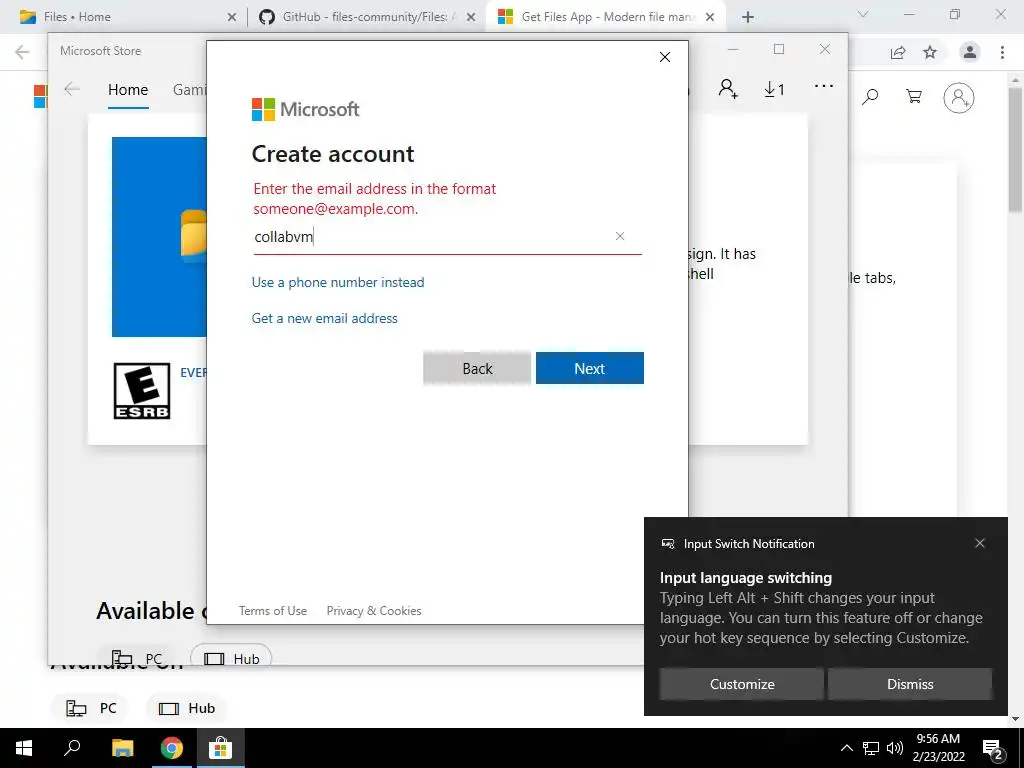Viewport: 1024px width, 768px height.
Task: Click the browser back arrow
Action: tap(22, 52)
